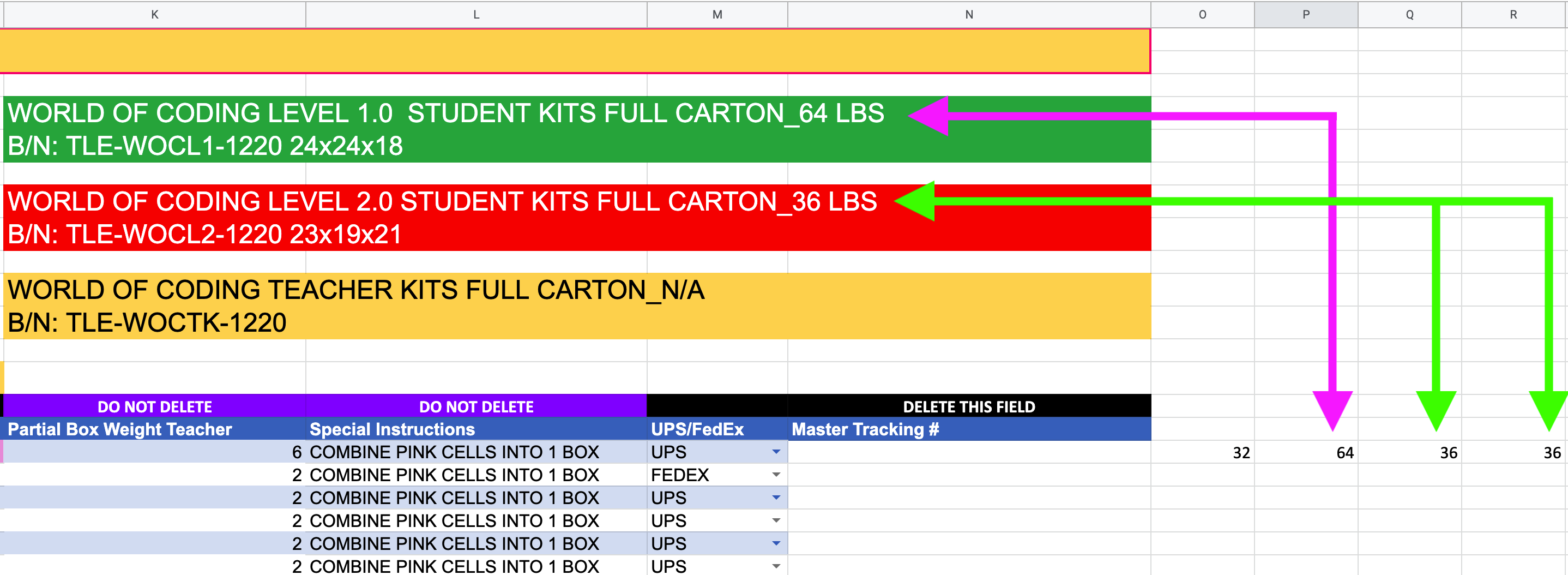Select column K header
The width and height of the screenshot is (1568, 575).
tap(155, 15)
